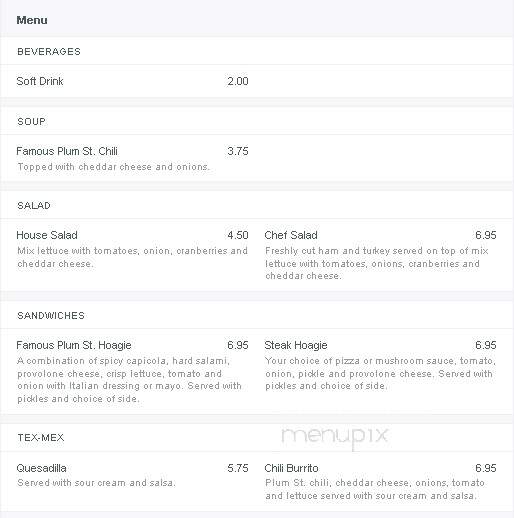514x518 pixels.
Task: Open Famous Plum St. Chili item
Action: pos(67,151)
